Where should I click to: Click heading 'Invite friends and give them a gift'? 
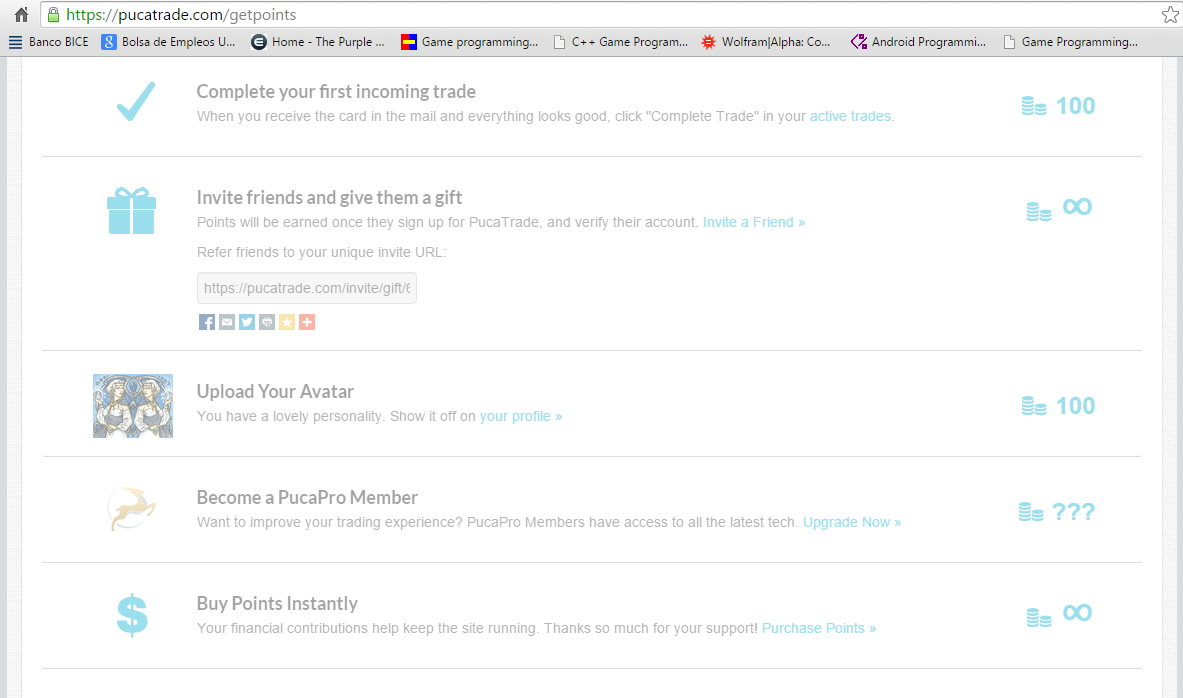coord(330,198)
